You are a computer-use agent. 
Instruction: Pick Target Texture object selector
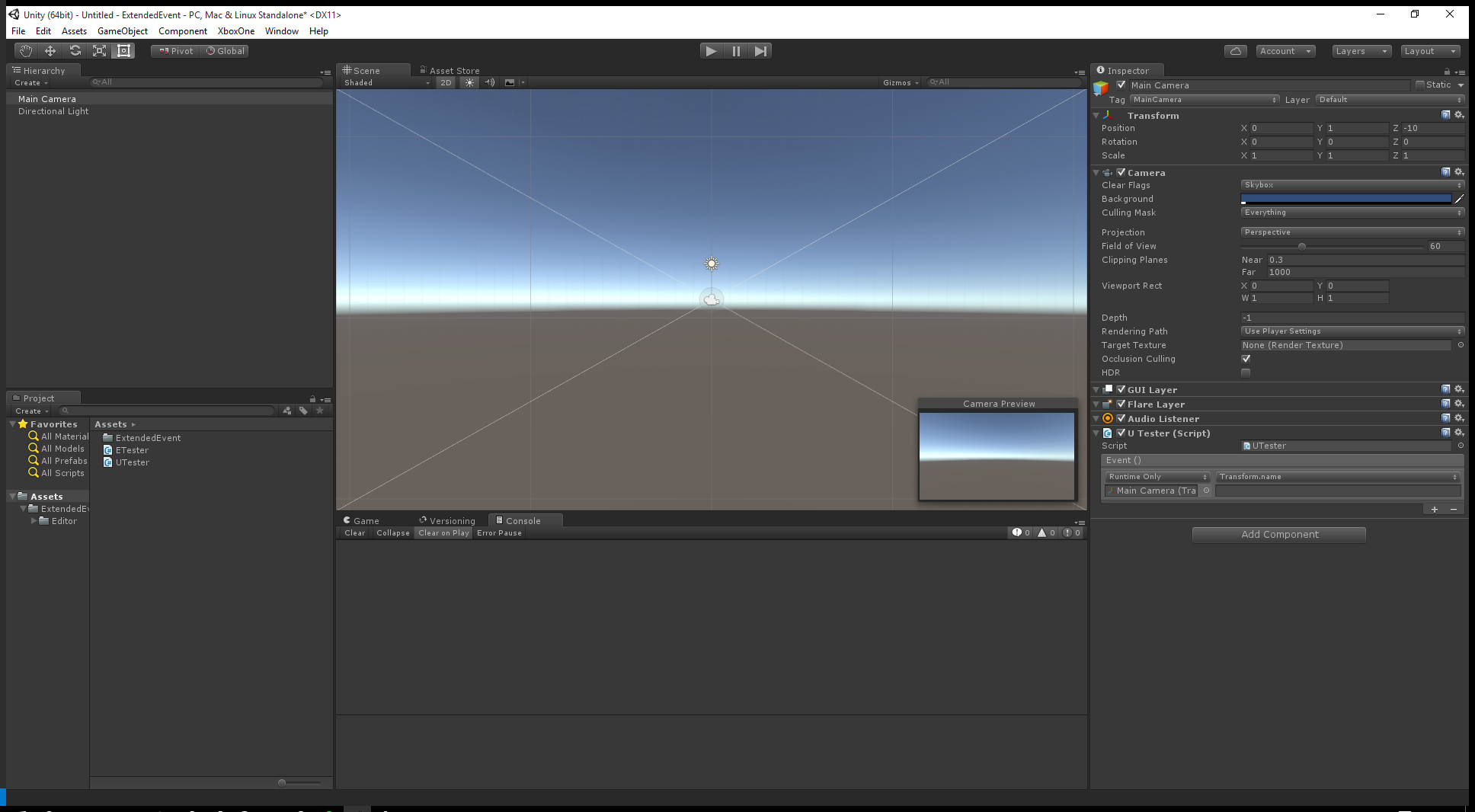point(1461,345)
